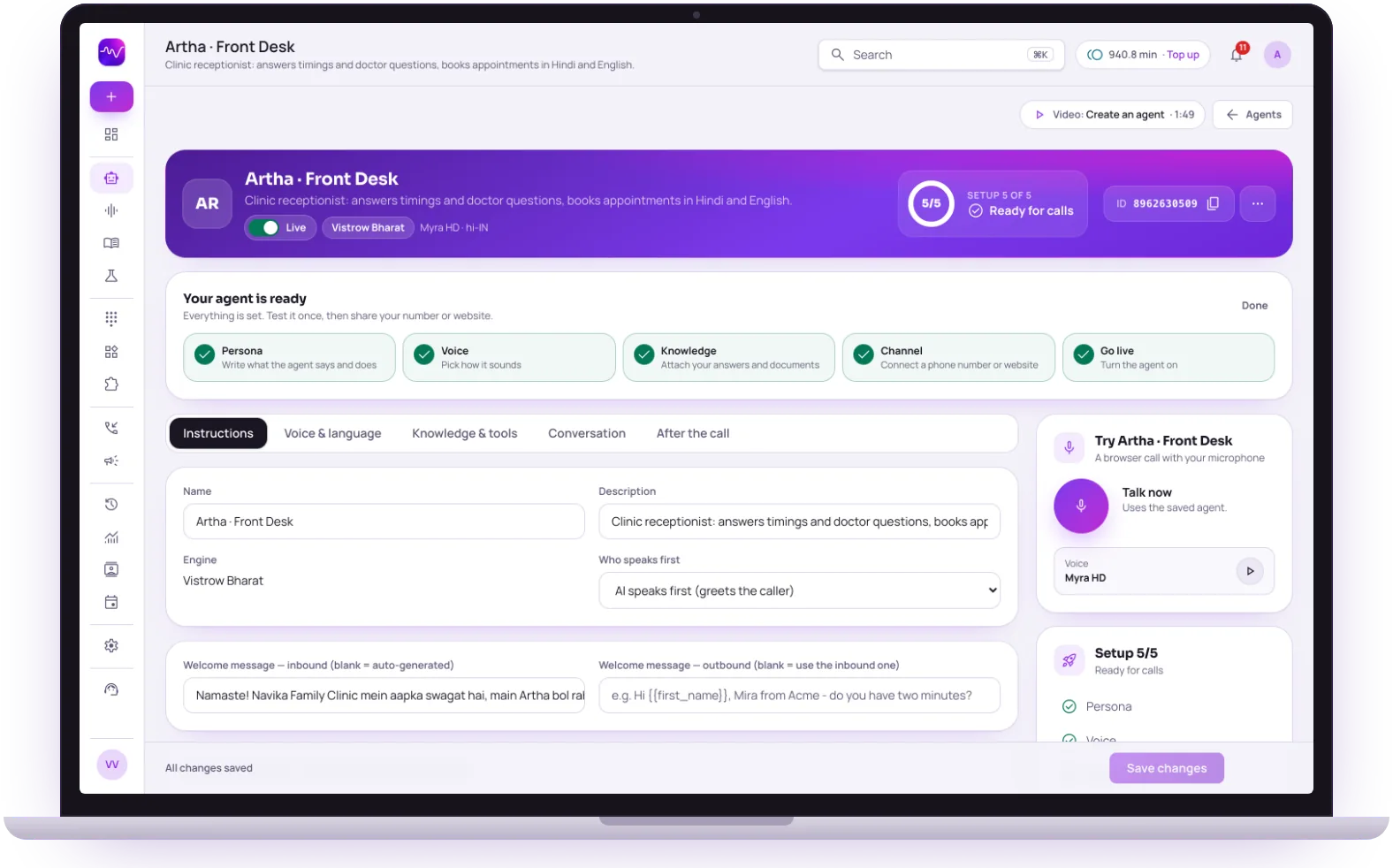This screenshot has height=868, width=1393.
Task: Toggle the Live switch off
Action: pos(264,227)
